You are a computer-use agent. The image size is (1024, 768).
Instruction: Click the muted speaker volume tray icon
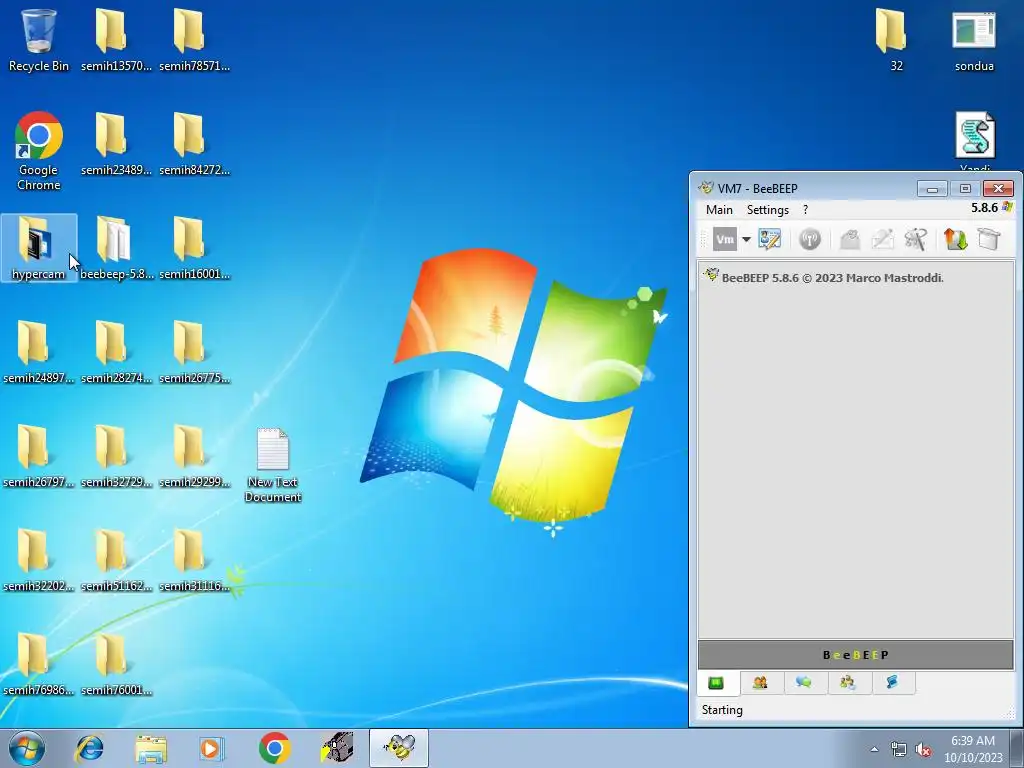[x=923, y=749]
